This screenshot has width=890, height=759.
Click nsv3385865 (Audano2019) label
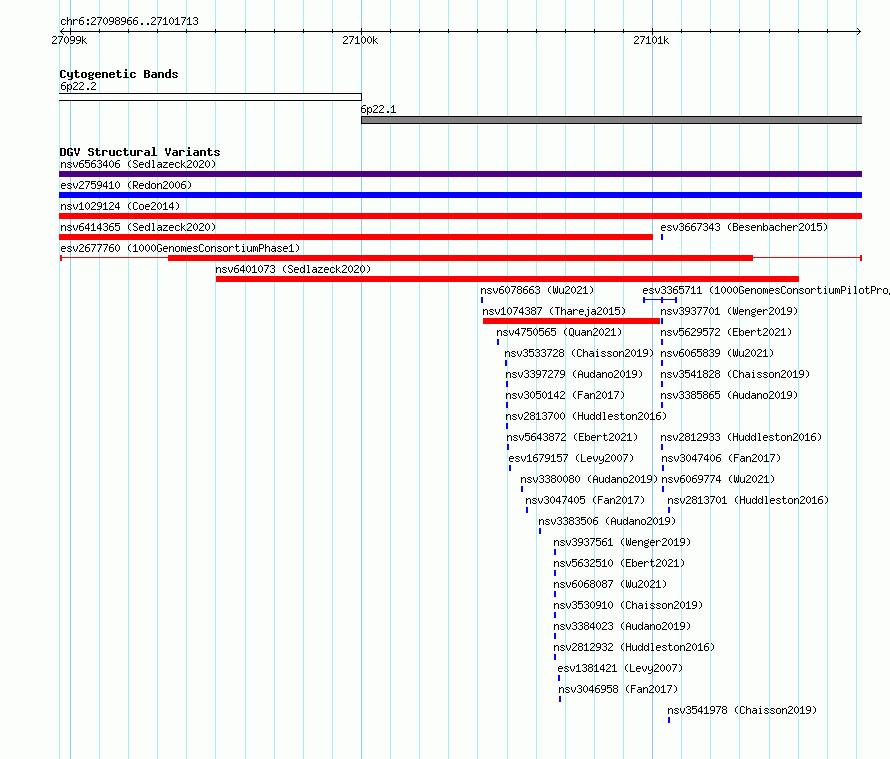(x=729, y=395)
